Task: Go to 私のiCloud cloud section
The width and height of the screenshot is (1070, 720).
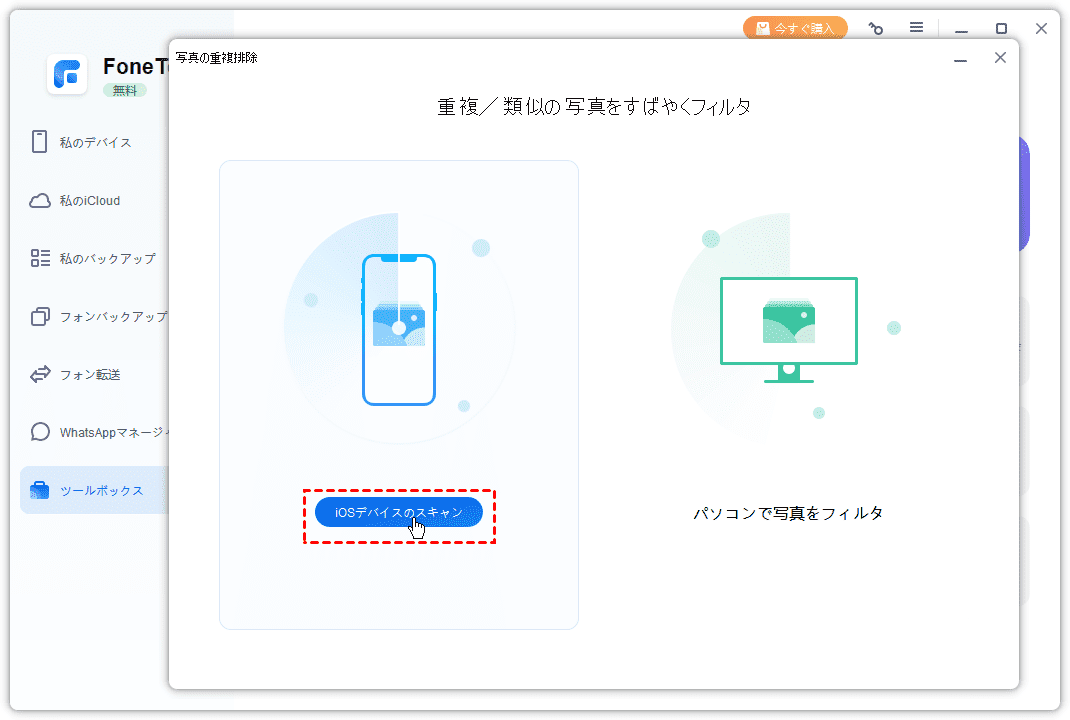Action: point(88,200)
